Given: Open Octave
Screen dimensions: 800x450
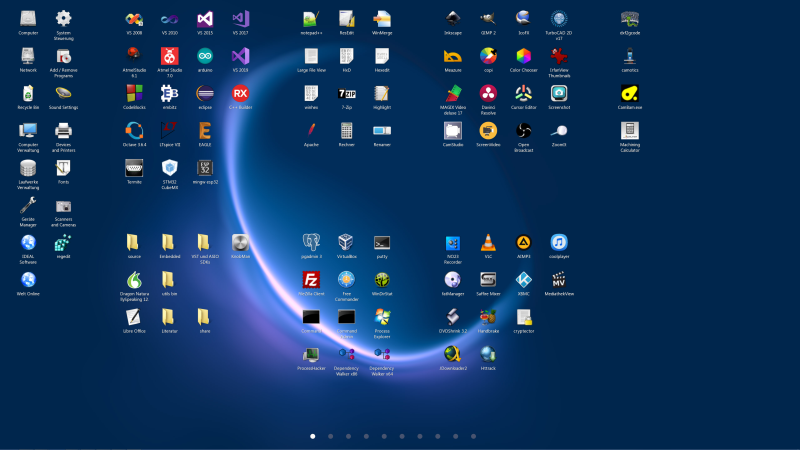Looking at the screenshot, I should [134, 131].
